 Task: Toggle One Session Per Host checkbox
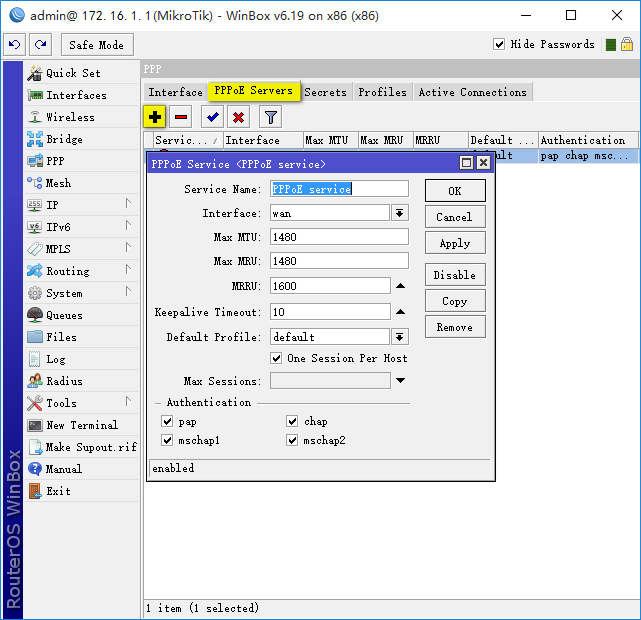coord(276,358)
